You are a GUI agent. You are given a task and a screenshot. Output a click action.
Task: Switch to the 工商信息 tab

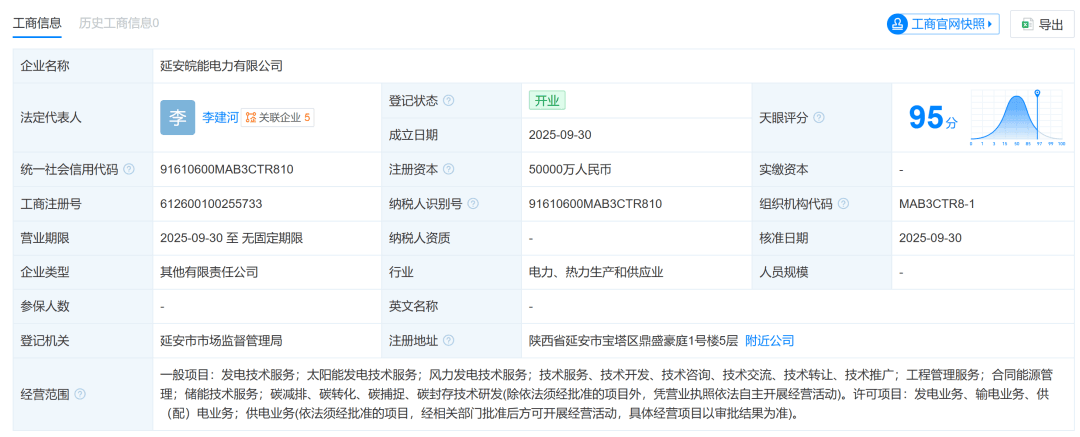click(x=36, y=22)
